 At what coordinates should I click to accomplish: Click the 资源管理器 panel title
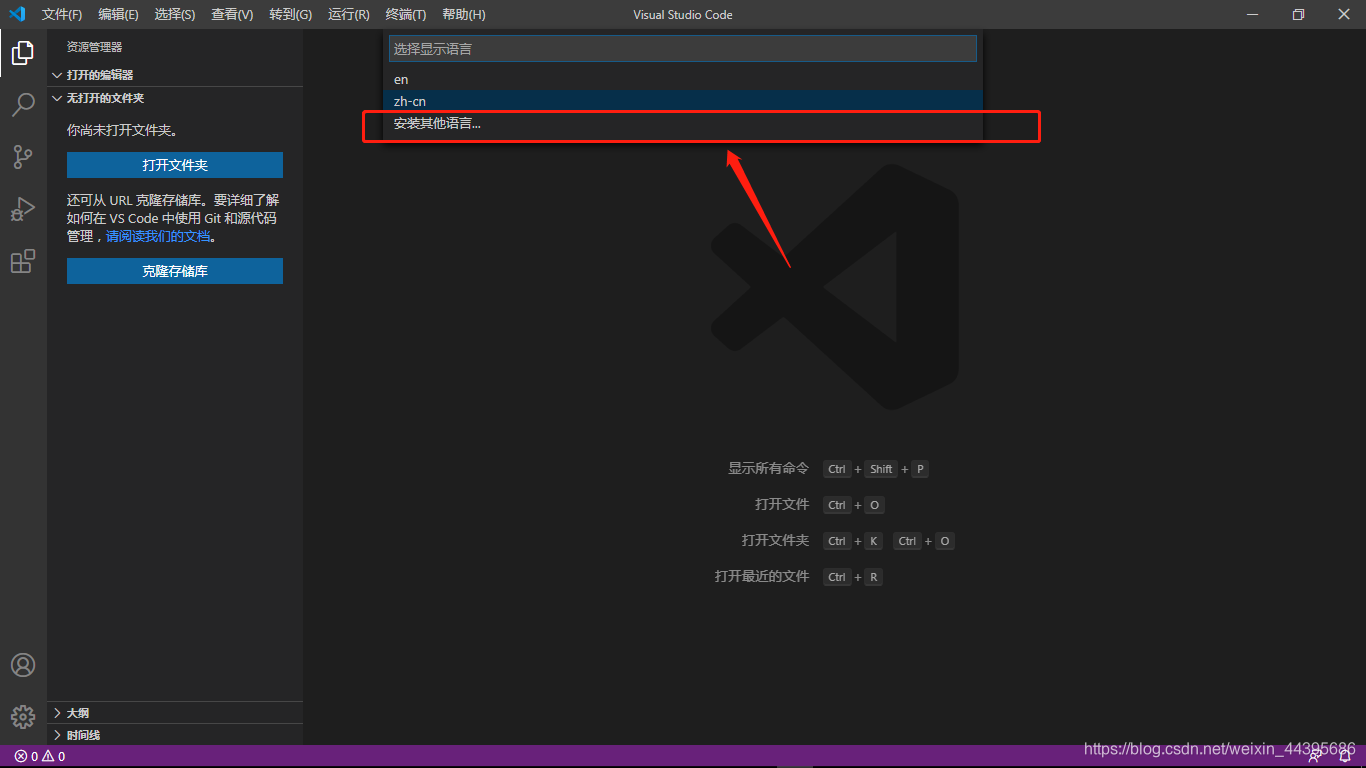[94, 47]
